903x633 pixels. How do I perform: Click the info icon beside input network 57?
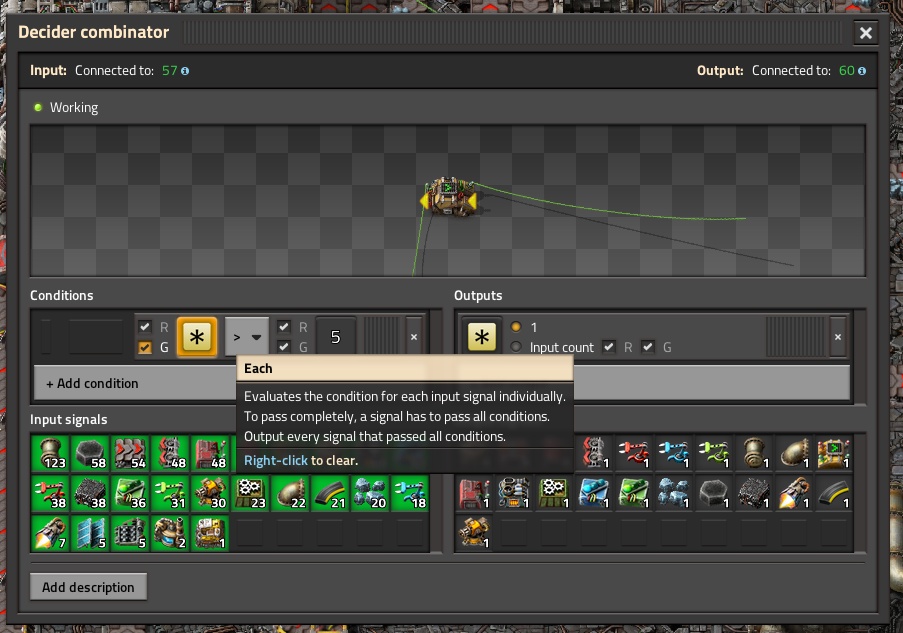pyautogui.click(x=185, y=71)
